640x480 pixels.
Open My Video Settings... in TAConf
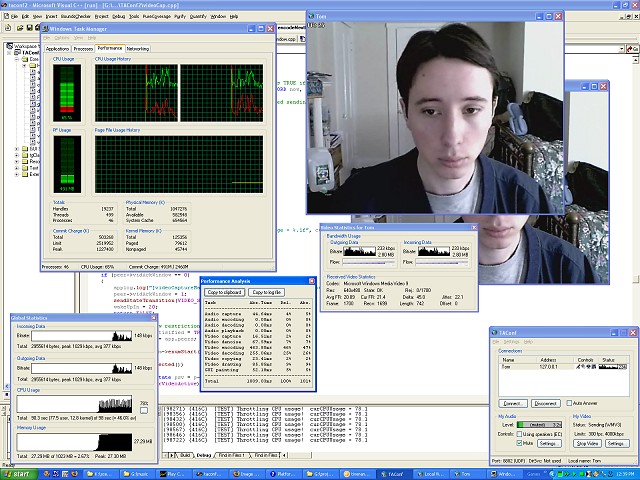[x=616, y=443]
